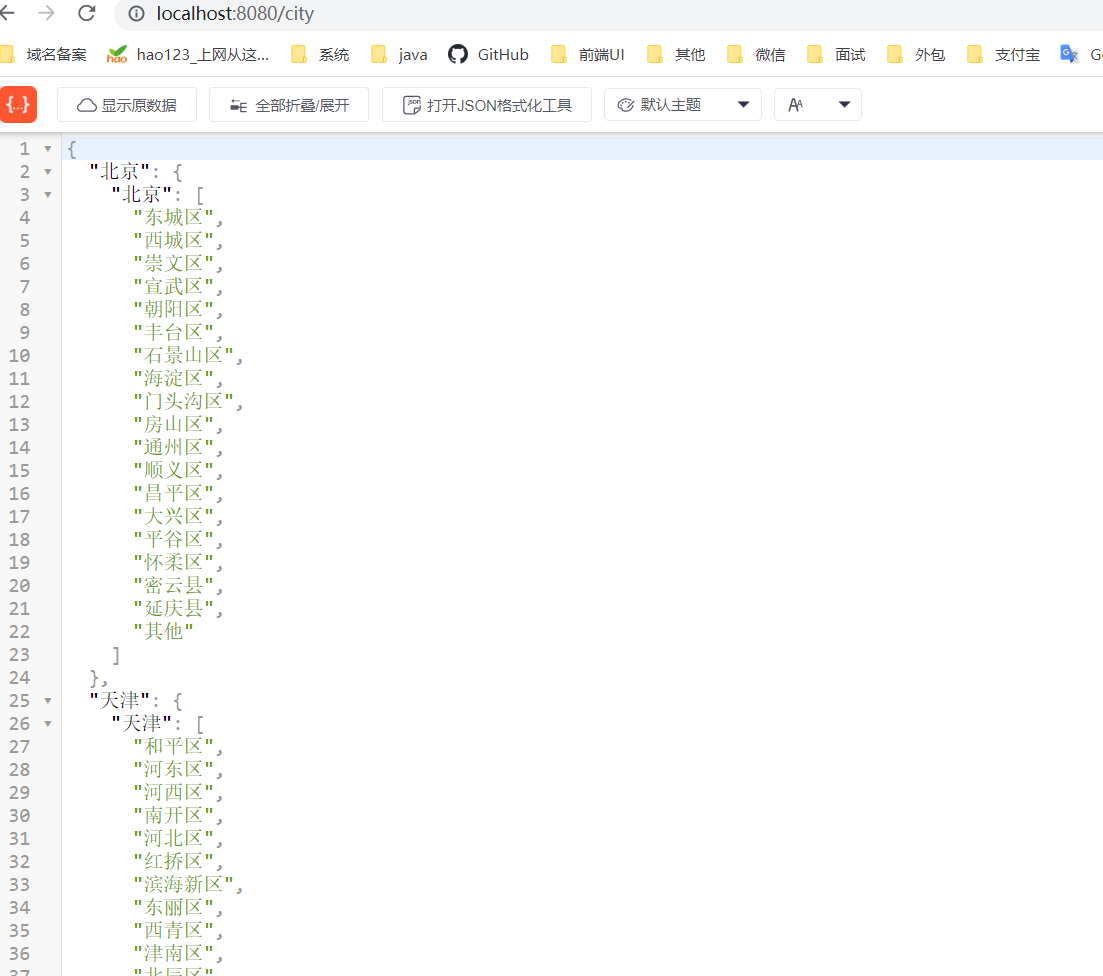Open the java bookmark folder
Screen dimensions: 1103x976
pyautogui.click(x=400, y=54)
